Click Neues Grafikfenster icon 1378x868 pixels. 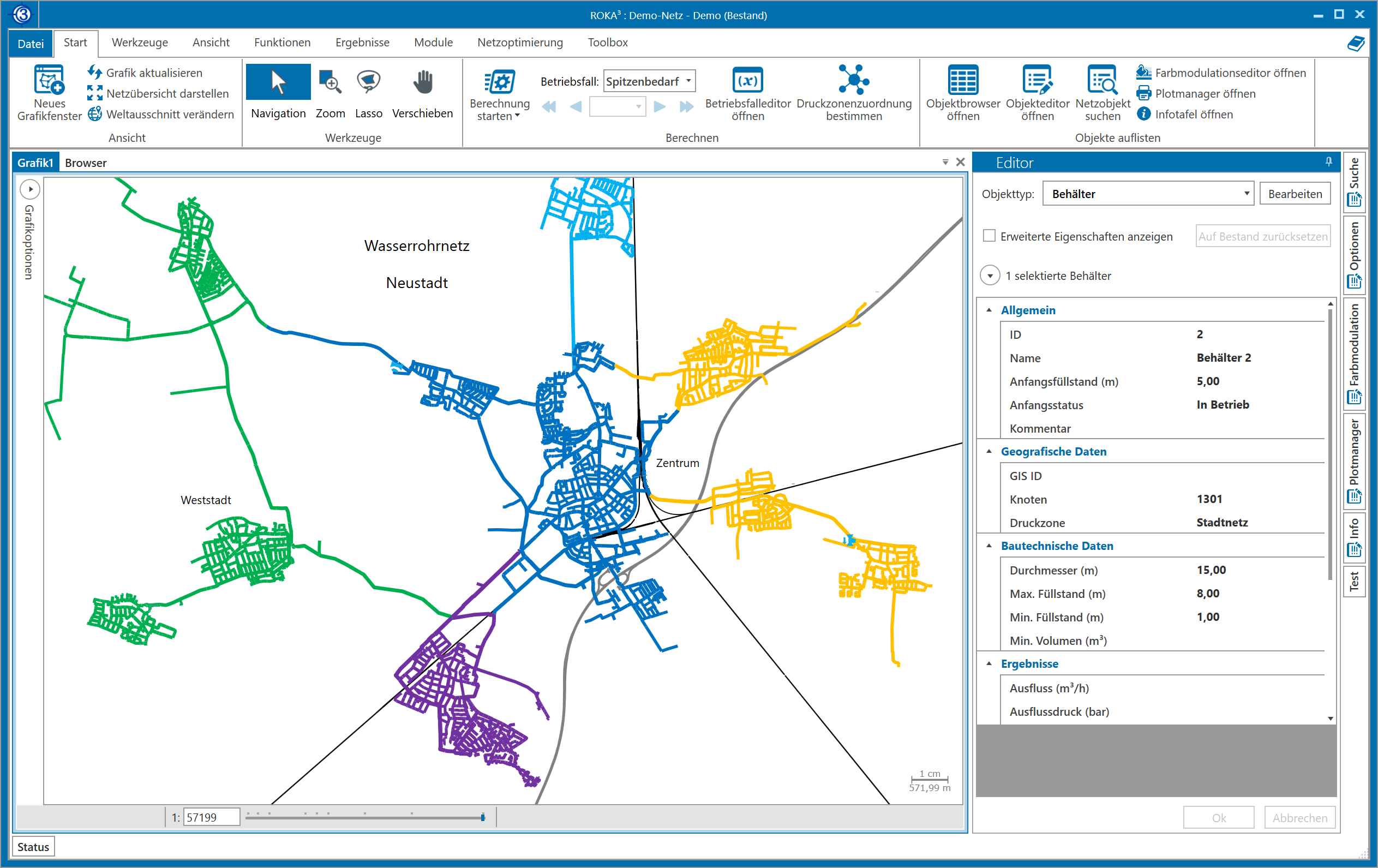click(x=49, y=80)
